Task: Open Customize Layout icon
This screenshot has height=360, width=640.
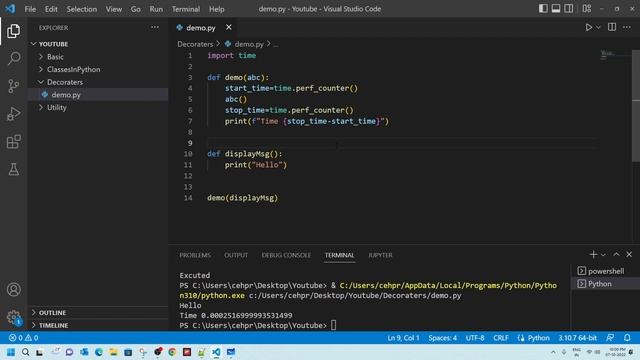Action: 587,9
